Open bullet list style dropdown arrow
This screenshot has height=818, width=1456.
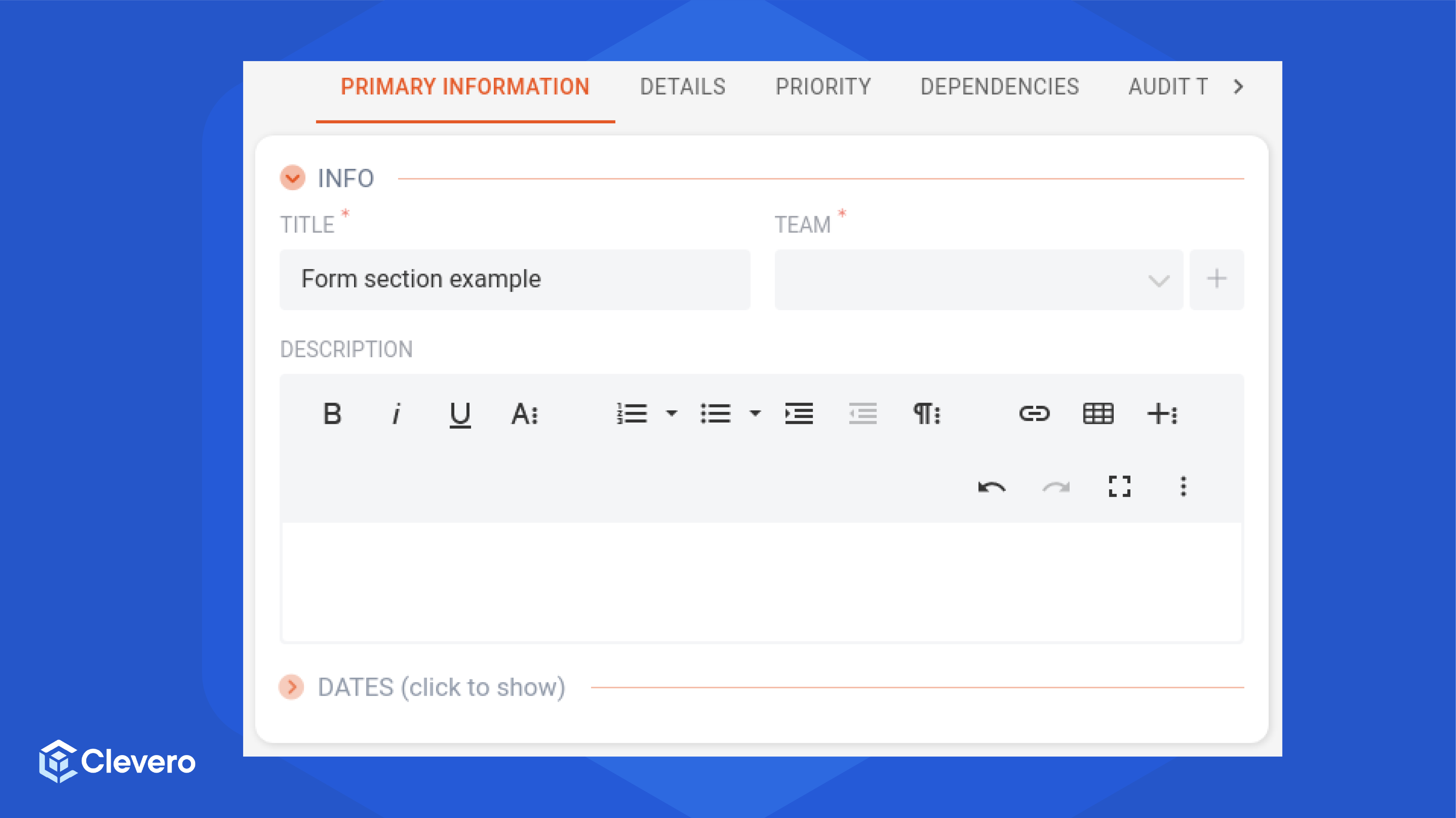pyautogui.click(x=755, y=413)
